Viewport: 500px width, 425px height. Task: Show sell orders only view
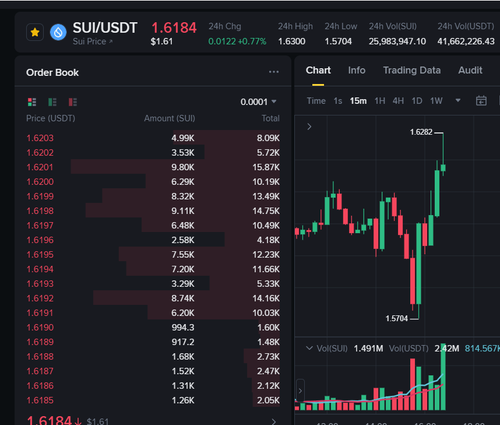[x=73, y=102]
